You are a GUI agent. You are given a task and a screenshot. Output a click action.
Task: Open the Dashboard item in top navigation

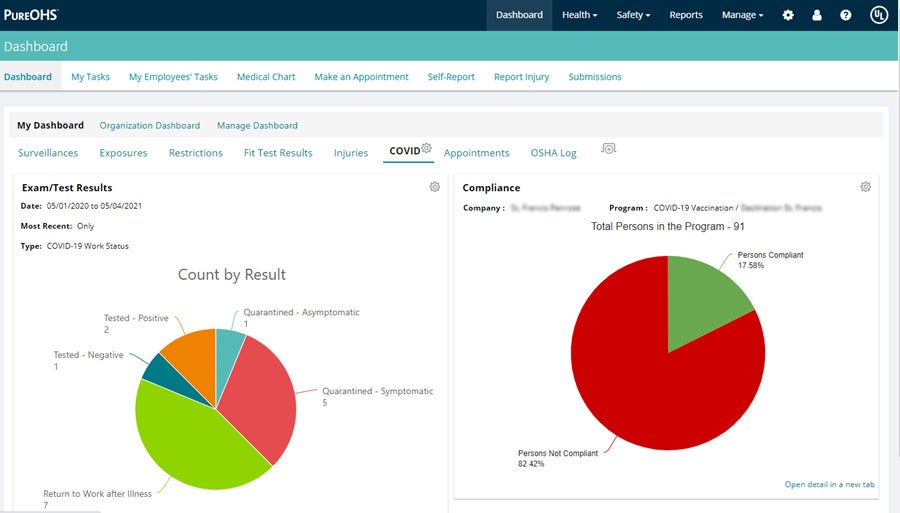point(519,15)
